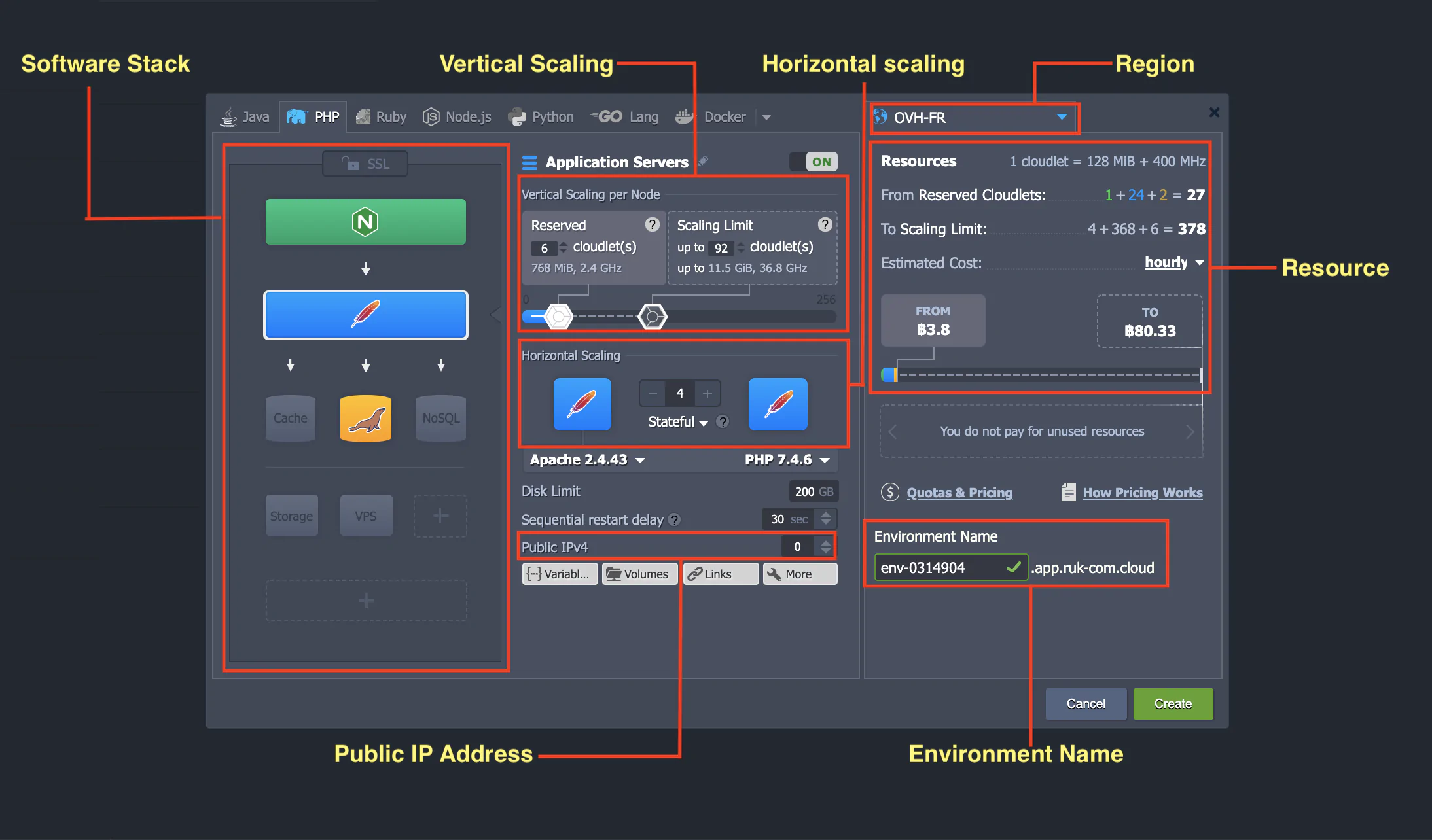Open the Ruby tab
1432x840 pixels.
pyautogui.click(x=381, y=117)
